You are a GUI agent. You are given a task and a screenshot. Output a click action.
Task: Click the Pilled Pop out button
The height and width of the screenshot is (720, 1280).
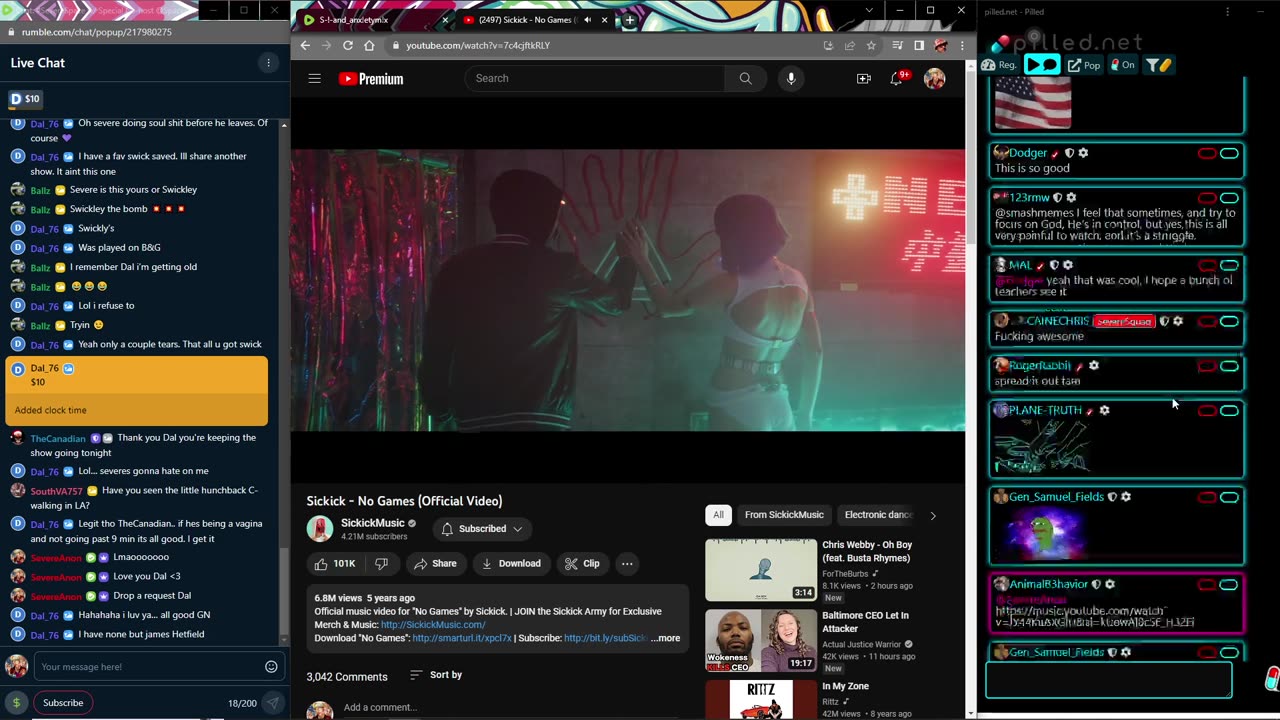pyautogui.click(x=1084, y=65)
